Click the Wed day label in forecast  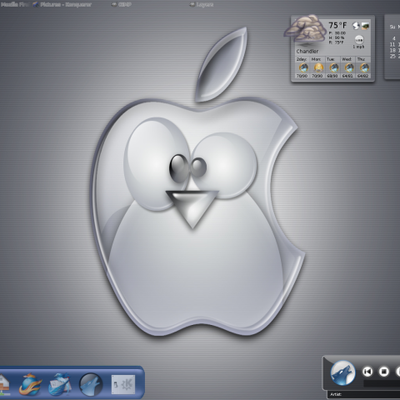coord(346,59)
